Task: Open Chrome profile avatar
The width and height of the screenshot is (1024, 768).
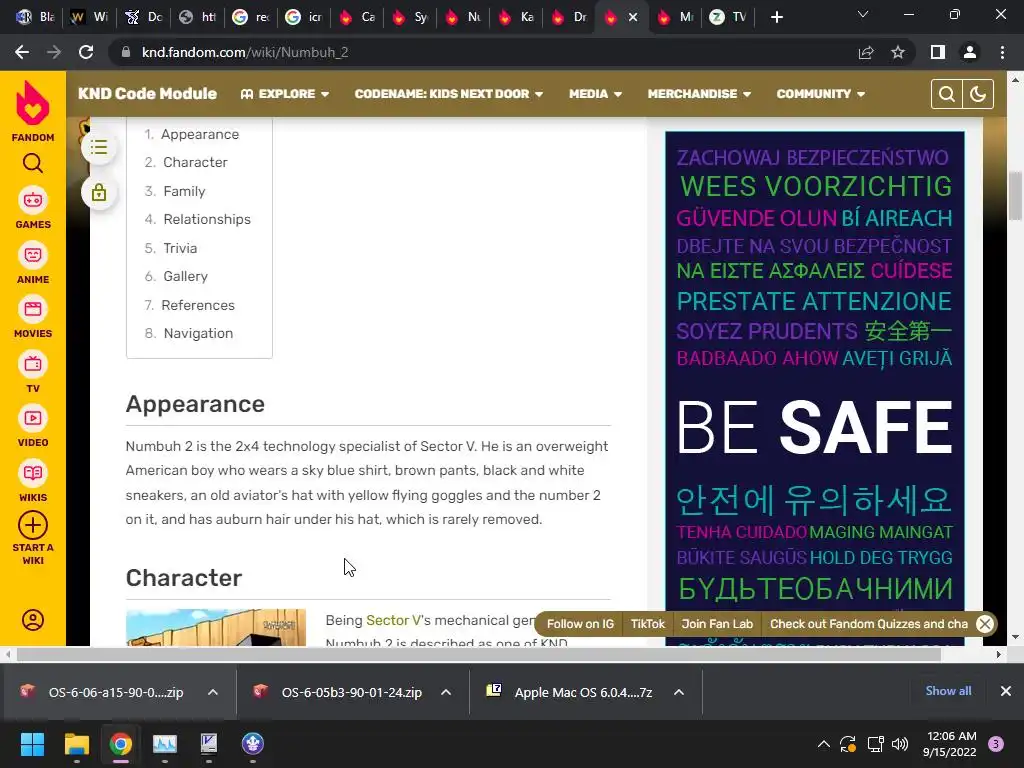Action: pos(970,52)
